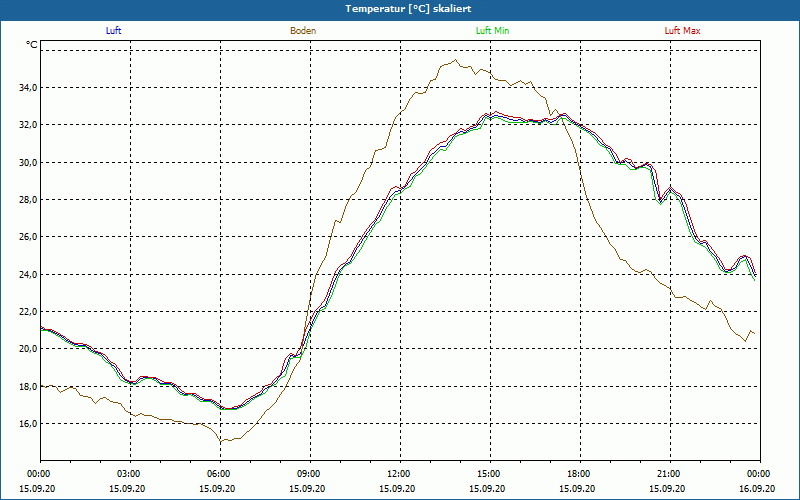Screen dimensions: 800x500
Task: Click the 34,0 y-axis value
Action: [x=28, y=88]
